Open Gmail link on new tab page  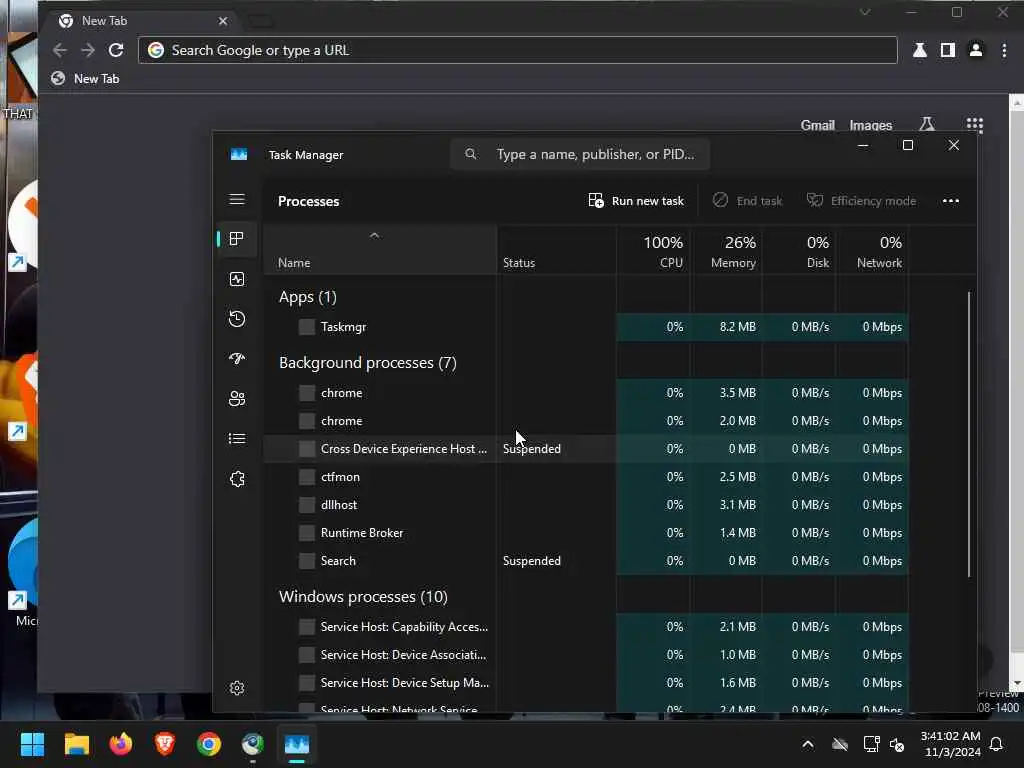click(818, 125)
